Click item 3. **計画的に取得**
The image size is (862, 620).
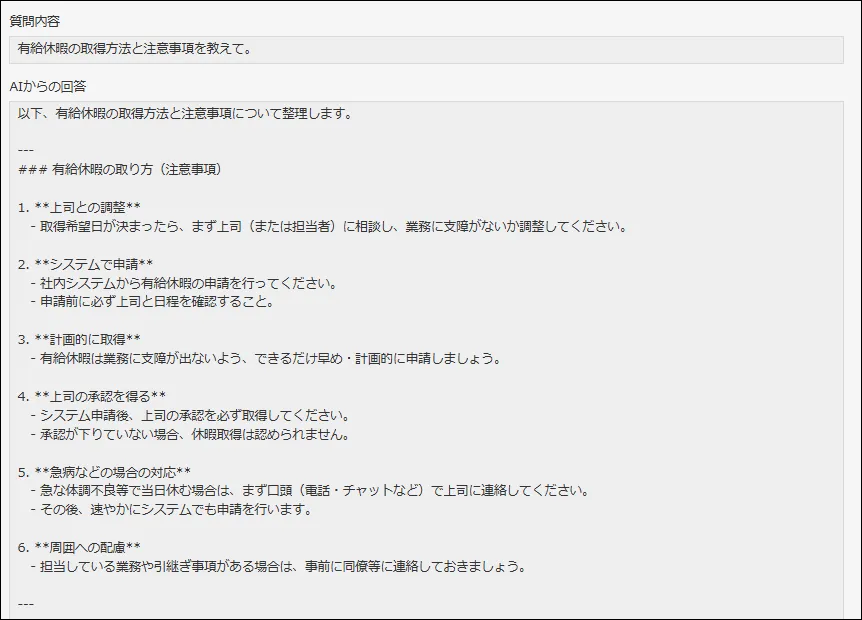[79, 340]
